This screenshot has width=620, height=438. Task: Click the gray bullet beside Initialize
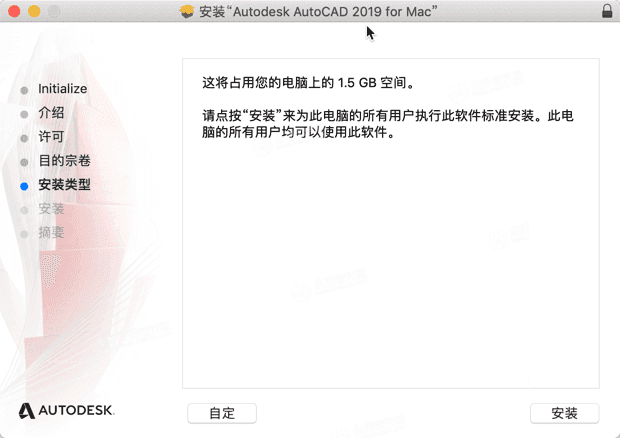(24, 90)
